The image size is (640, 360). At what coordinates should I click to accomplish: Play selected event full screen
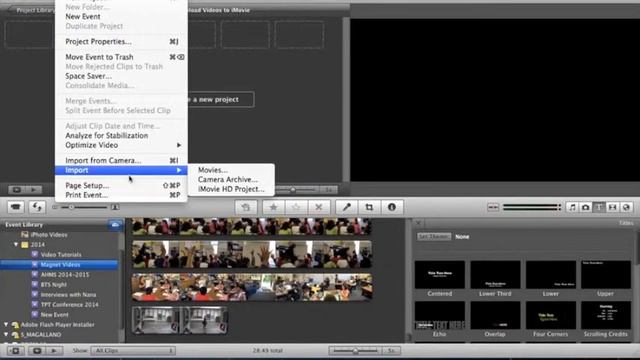pos(37,351)
